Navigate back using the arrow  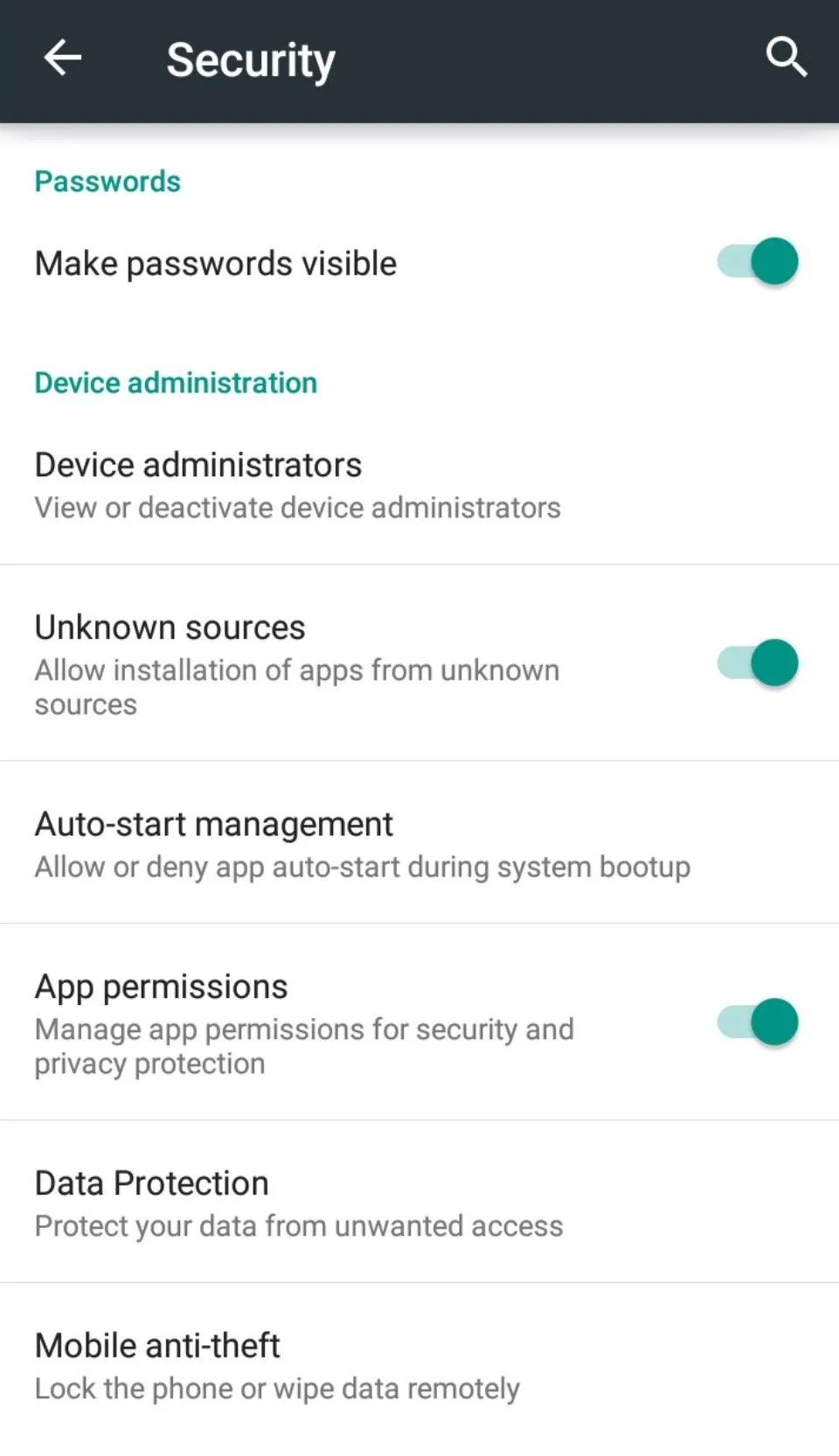click(61, 59)
